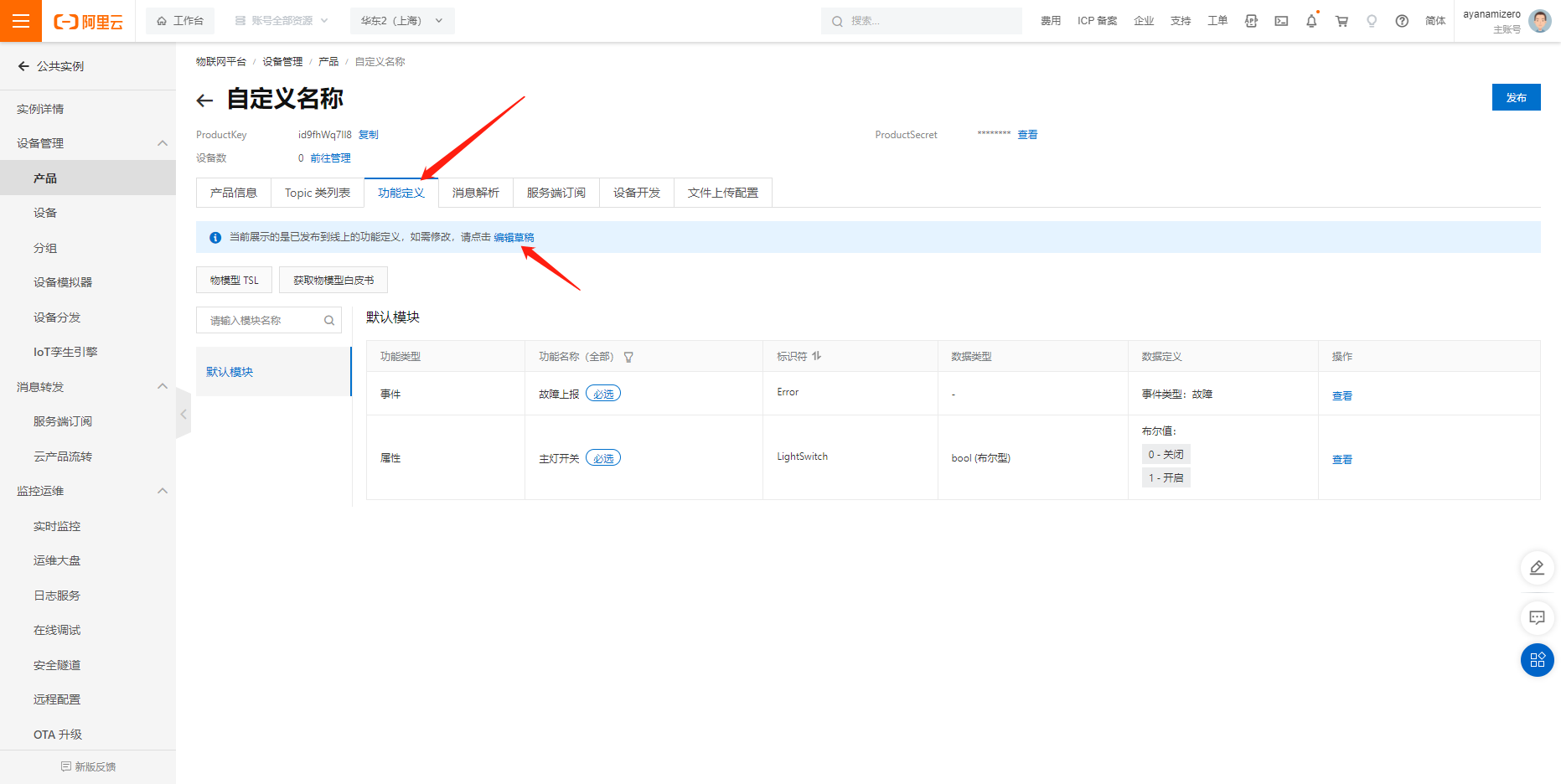This screenshot has height=784, width=1561.
Task: Click the filter icon next to 功能名称
Action: [x=628, y=357]
